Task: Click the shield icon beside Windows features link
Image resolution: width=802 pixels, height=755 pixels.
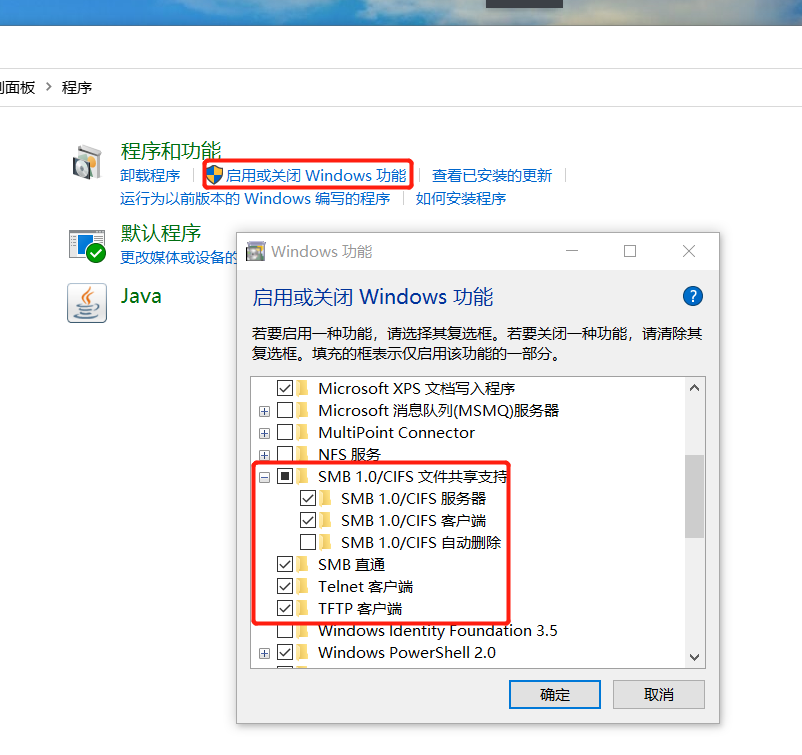Action: point(214,175)
